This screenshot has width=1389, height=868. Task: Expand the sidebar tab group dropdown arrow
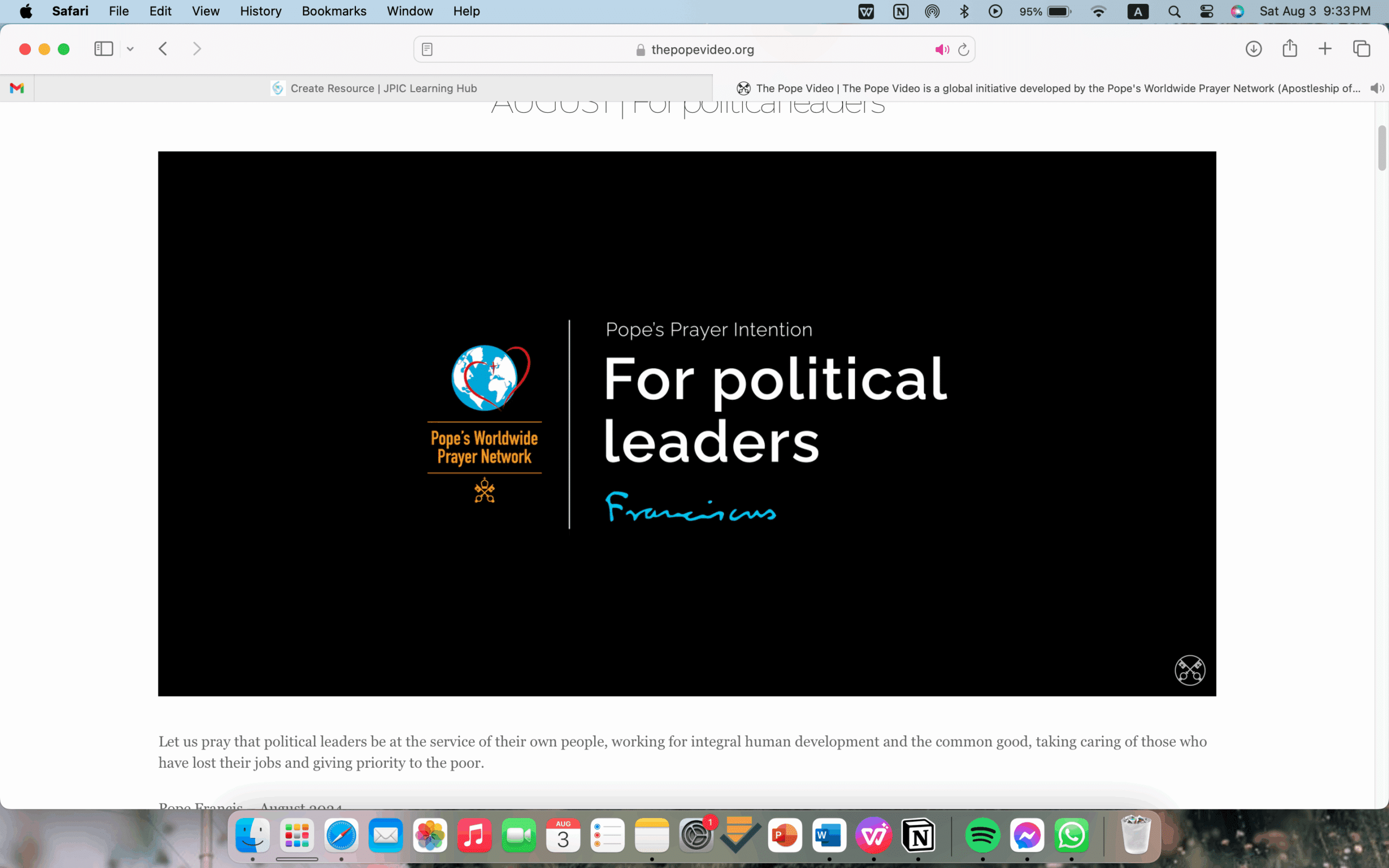(130, 49)
